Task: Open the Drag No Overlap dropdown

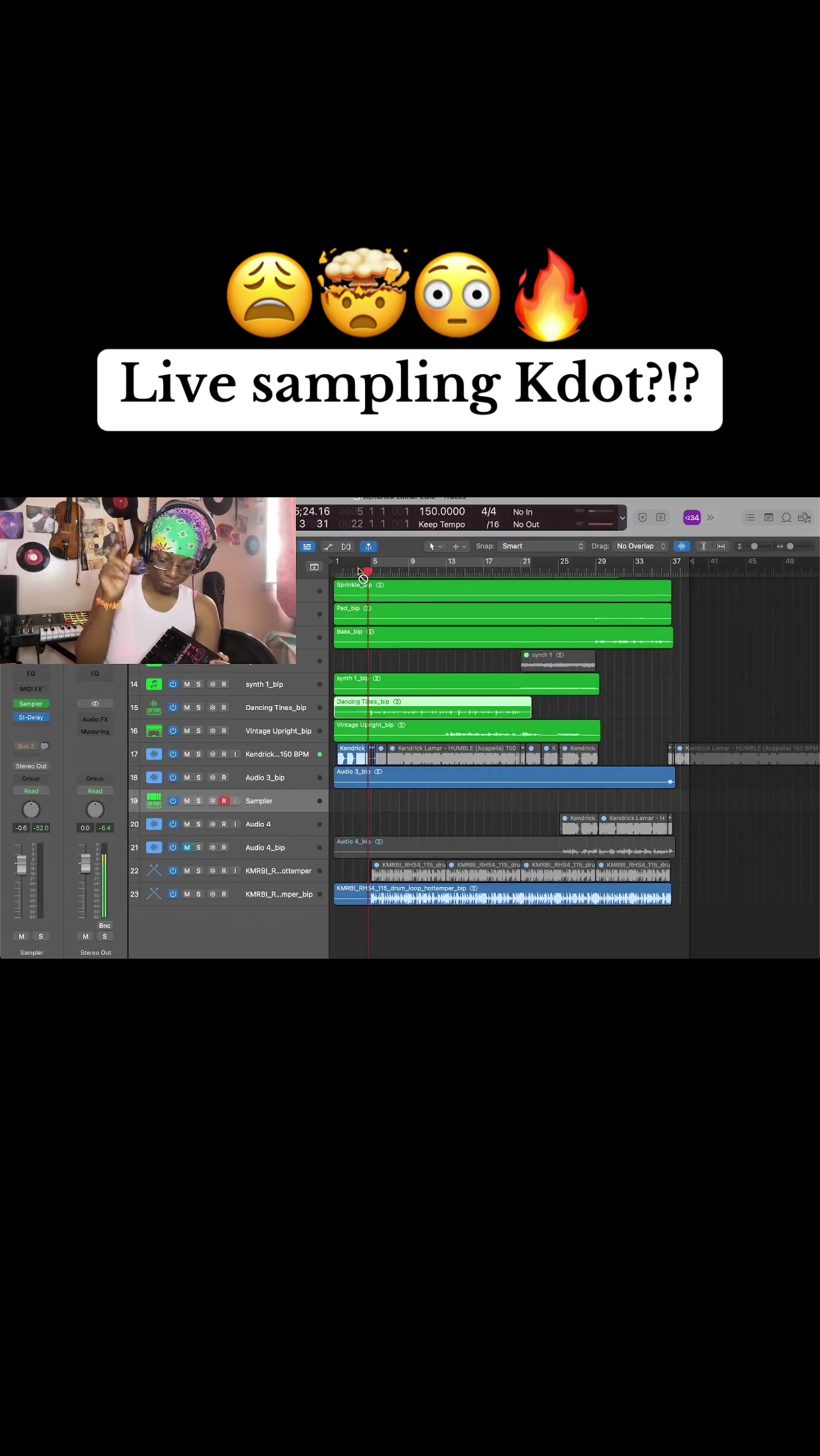Action: [x=640, y=547]
